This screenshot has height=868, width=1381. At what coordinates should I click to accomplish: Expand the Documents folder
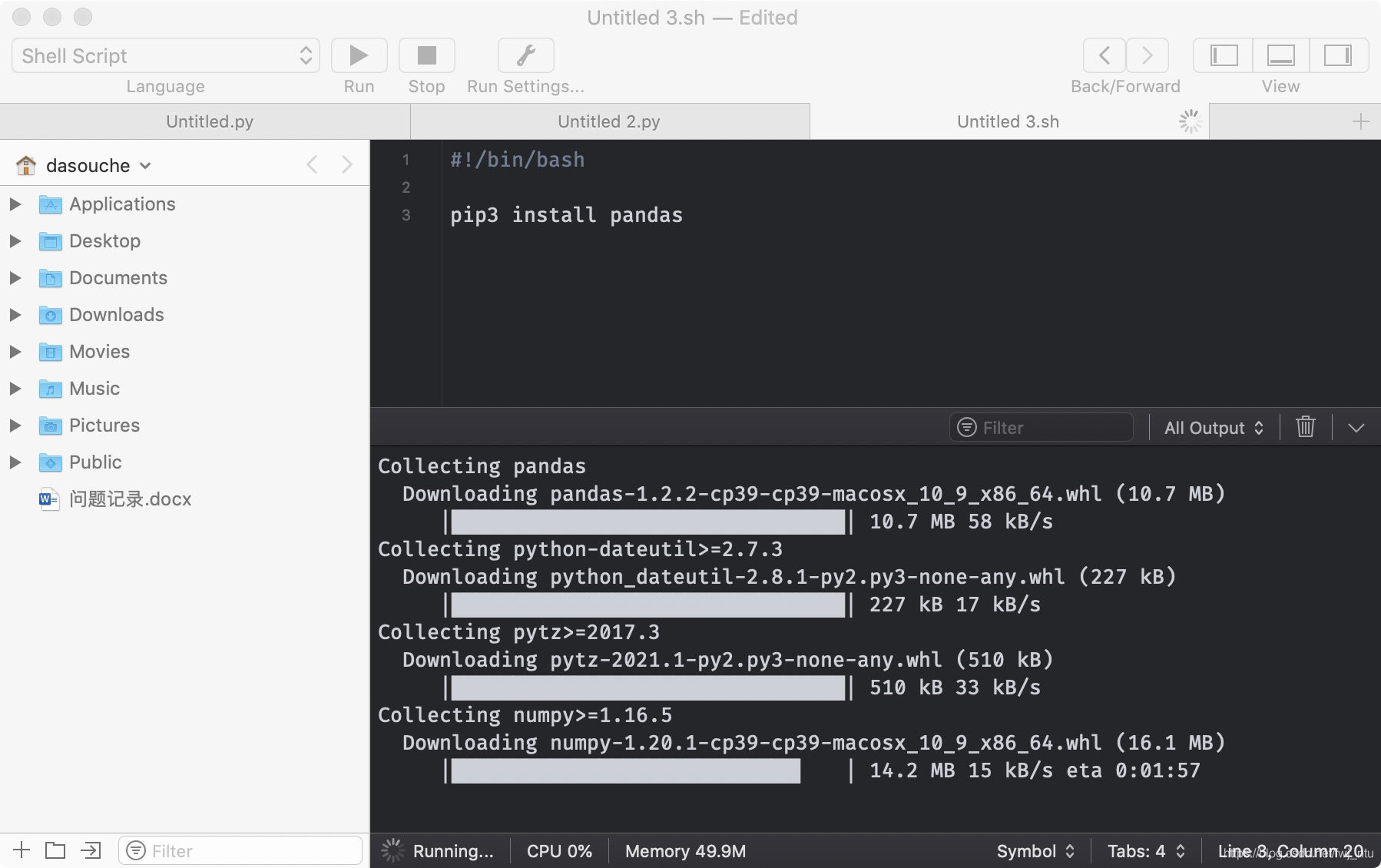pos(15,277)
